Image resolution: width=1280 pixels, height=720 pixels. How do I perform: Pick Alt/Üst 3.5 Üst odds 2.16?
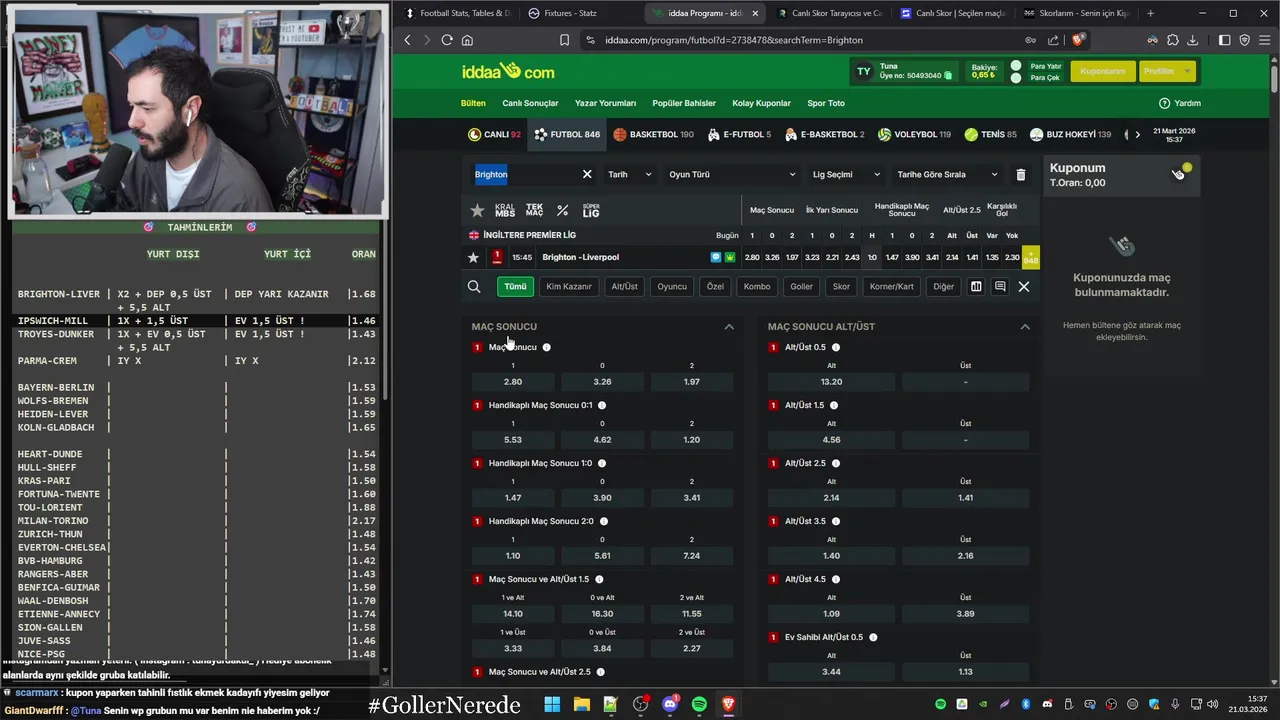coord(965,555)
